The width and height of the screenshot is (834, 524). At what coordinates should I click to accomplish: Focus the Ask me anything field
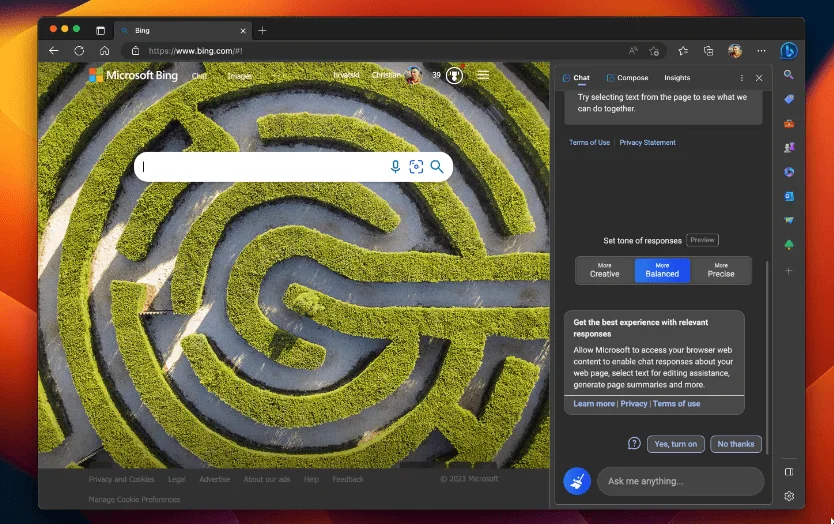tap(680, 481)
